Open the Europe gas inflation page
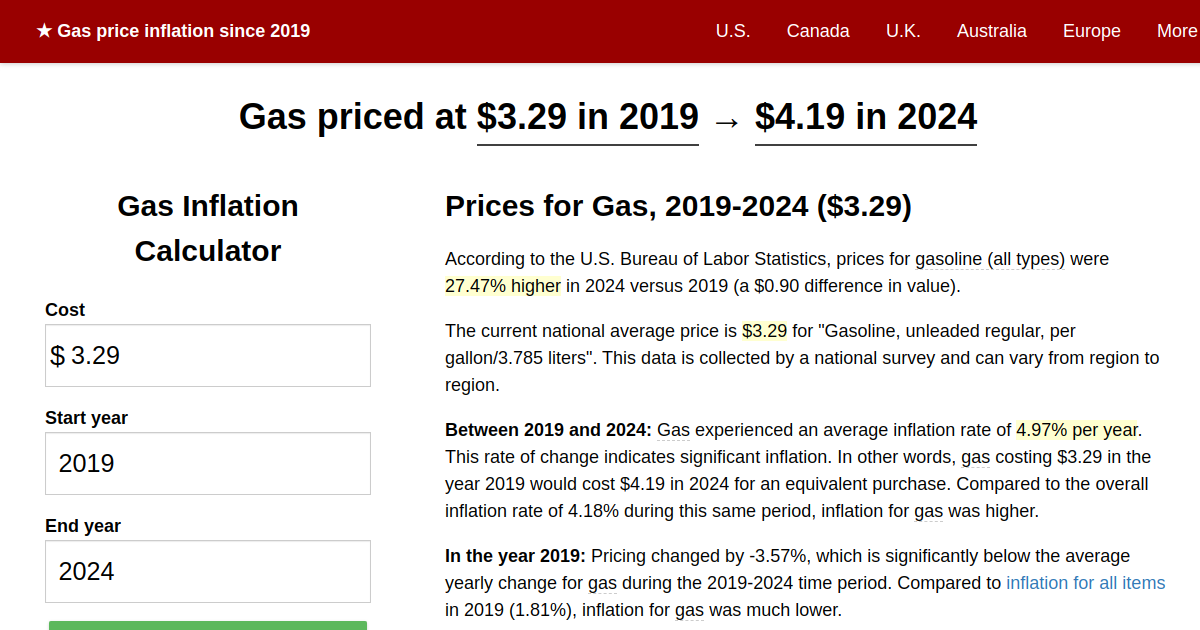The height and width of the screenshot is (630, 1200). tap(1091, 31)
